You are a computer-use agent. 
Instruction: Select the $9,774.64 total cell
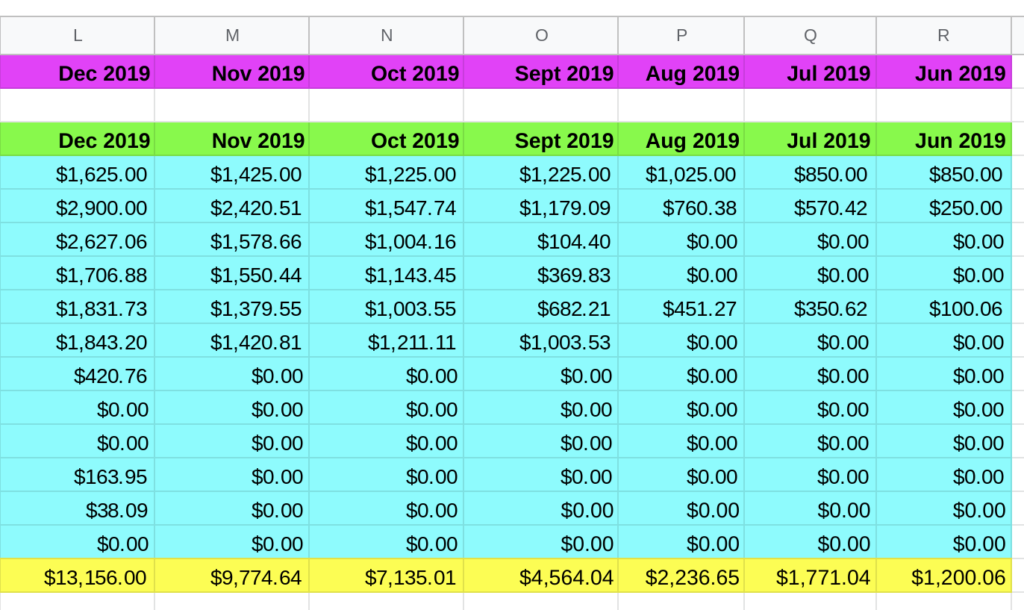coord(232,577)
